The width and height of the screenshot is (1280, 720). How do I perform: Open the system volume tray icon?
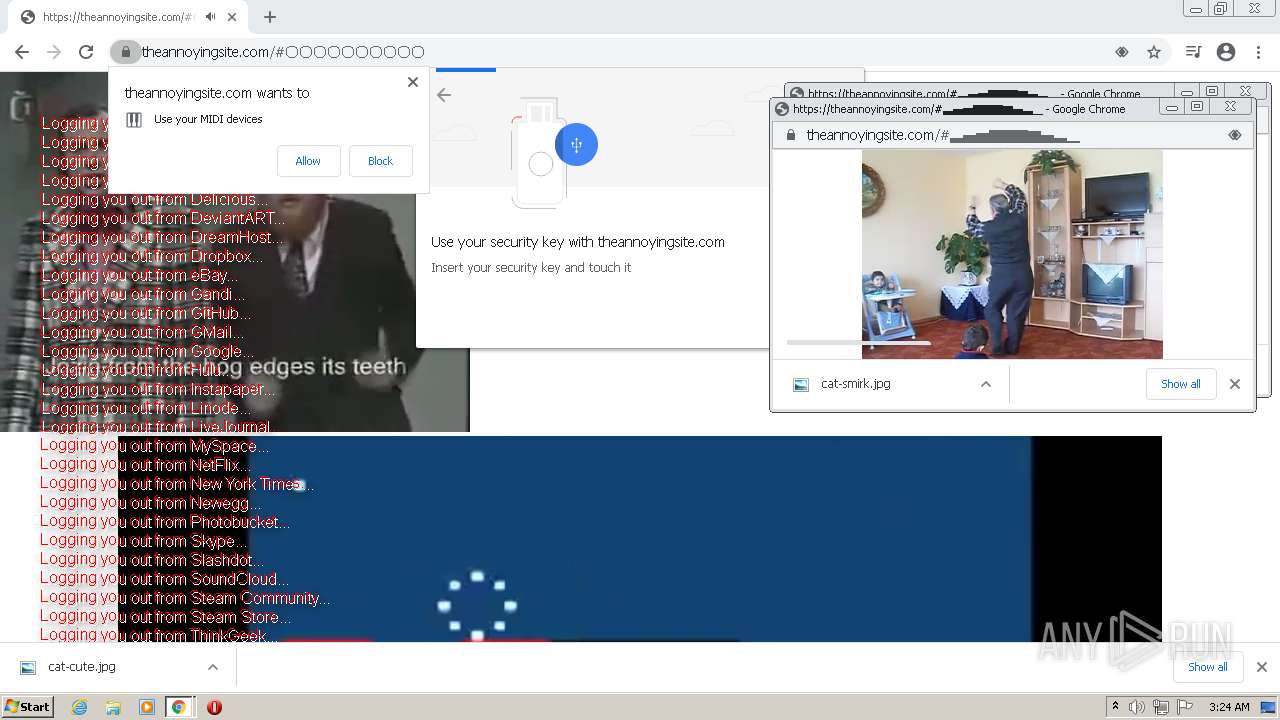click(x=1137, y=707)
